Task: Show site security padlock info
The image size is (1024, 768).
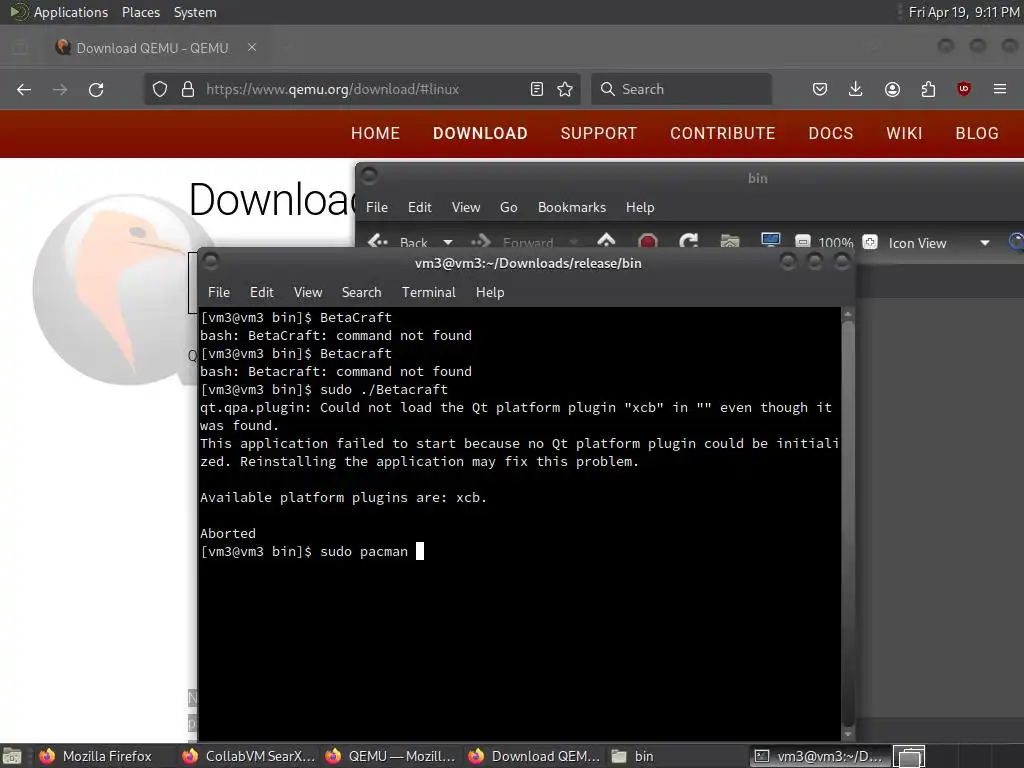Action: click(188, 89)
